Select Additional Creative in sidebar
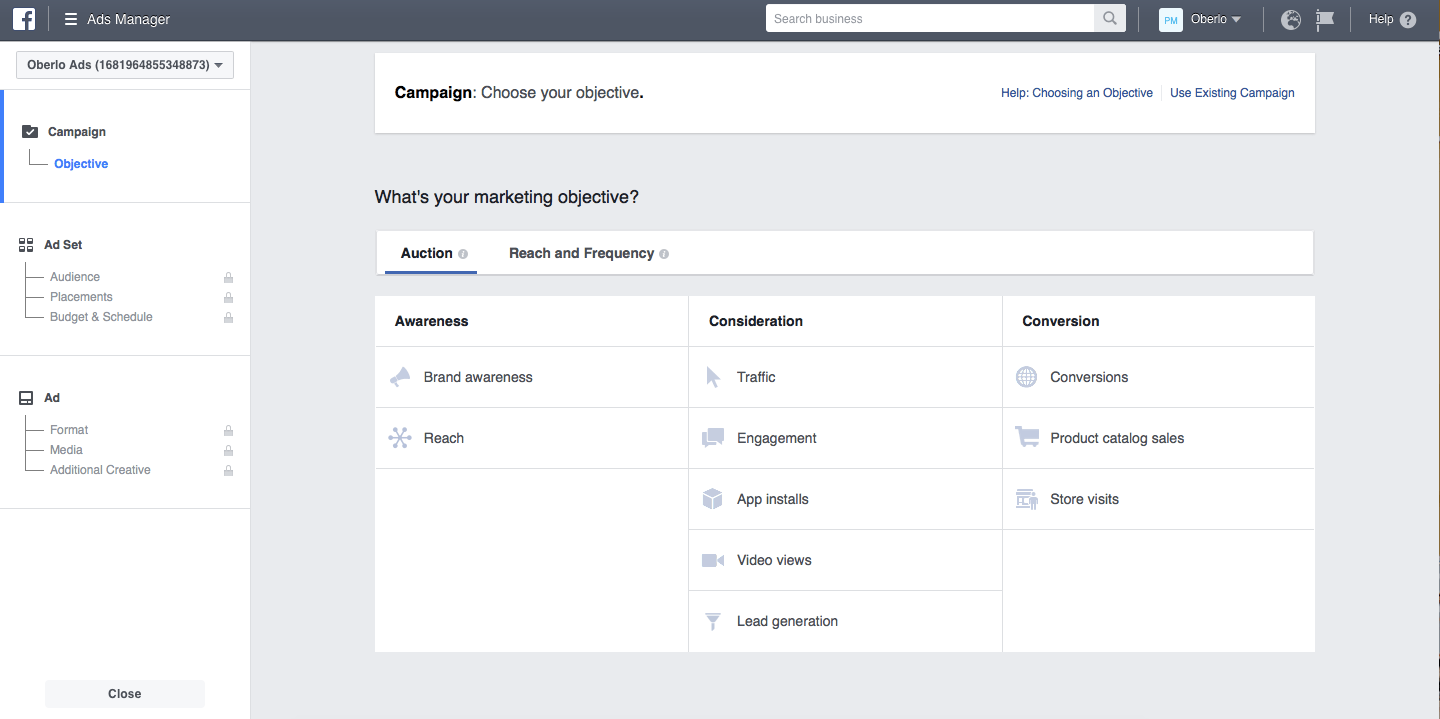Image resolution: width=1440 pixels, height=719 pixels. pyautogui.click(x=100, y=470)
